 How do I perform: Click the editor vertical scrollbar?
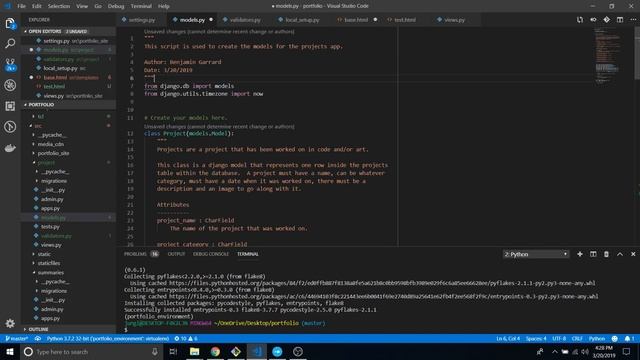(x=637, y=53)
